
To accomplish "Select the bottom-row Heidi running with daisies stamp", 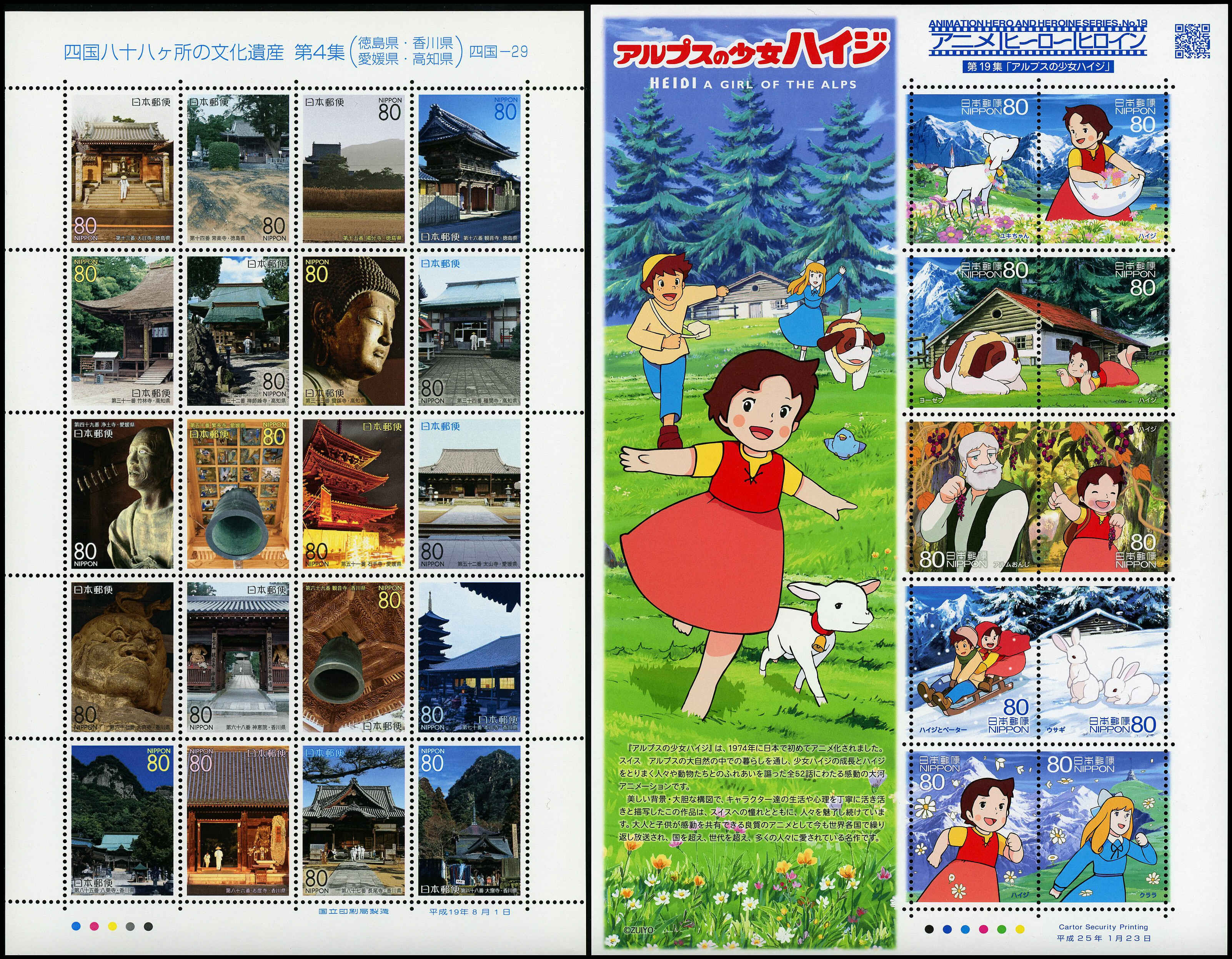I will pyautogui.click(x=972, y=826).
